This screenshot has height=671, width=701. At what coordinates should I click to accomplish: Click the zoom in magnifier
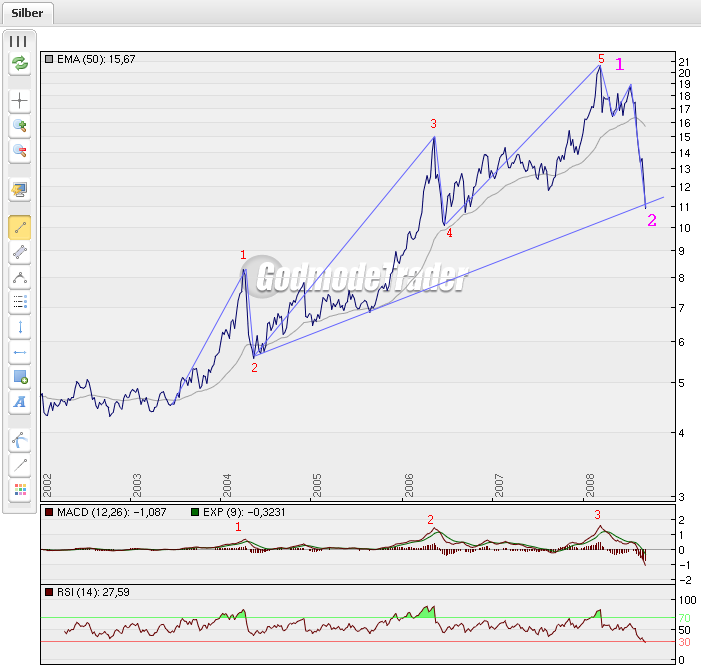(x=19, y=127)
